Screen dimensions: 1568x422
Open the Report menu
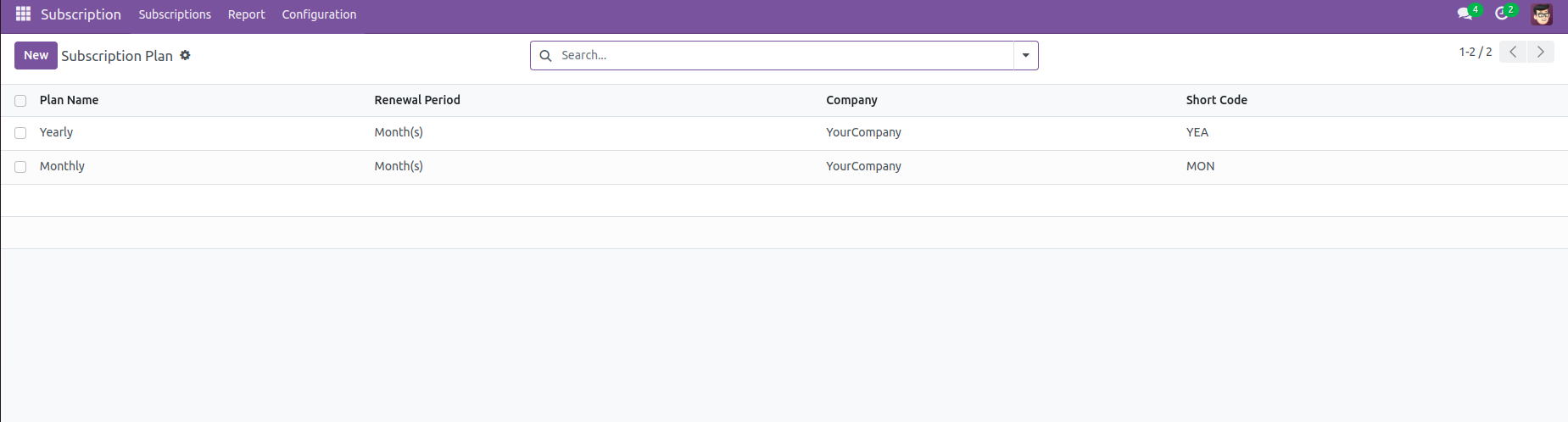pos(246,14)
